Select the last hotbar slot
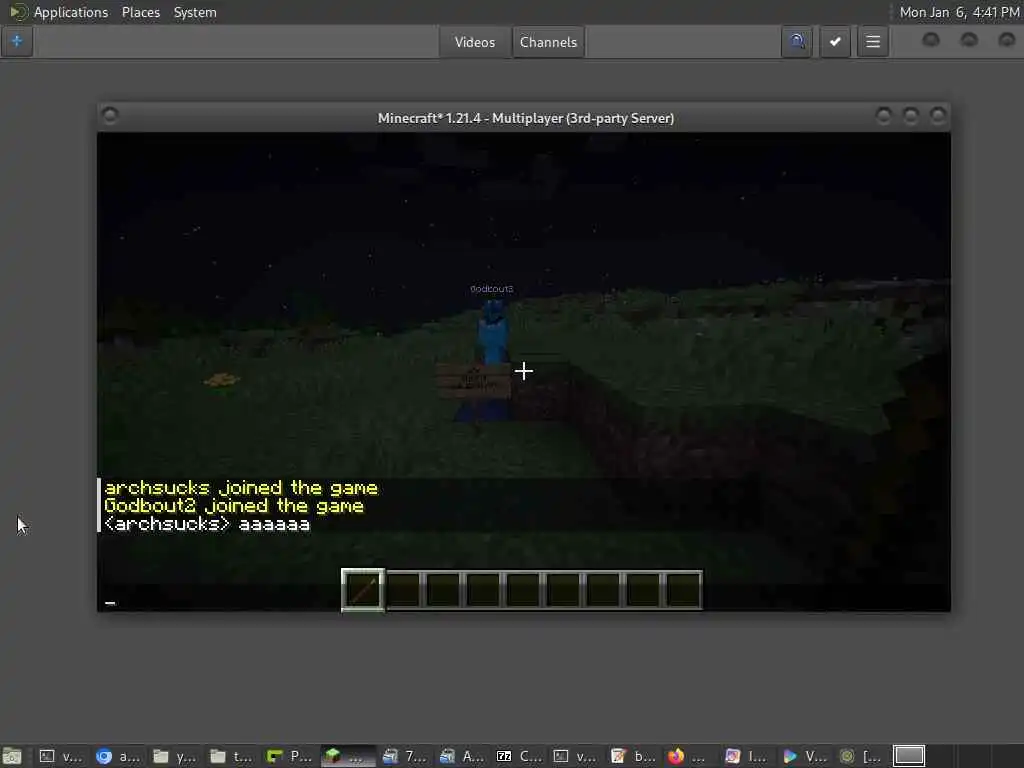Screen dimensions: 1024x768 (683, 590)
